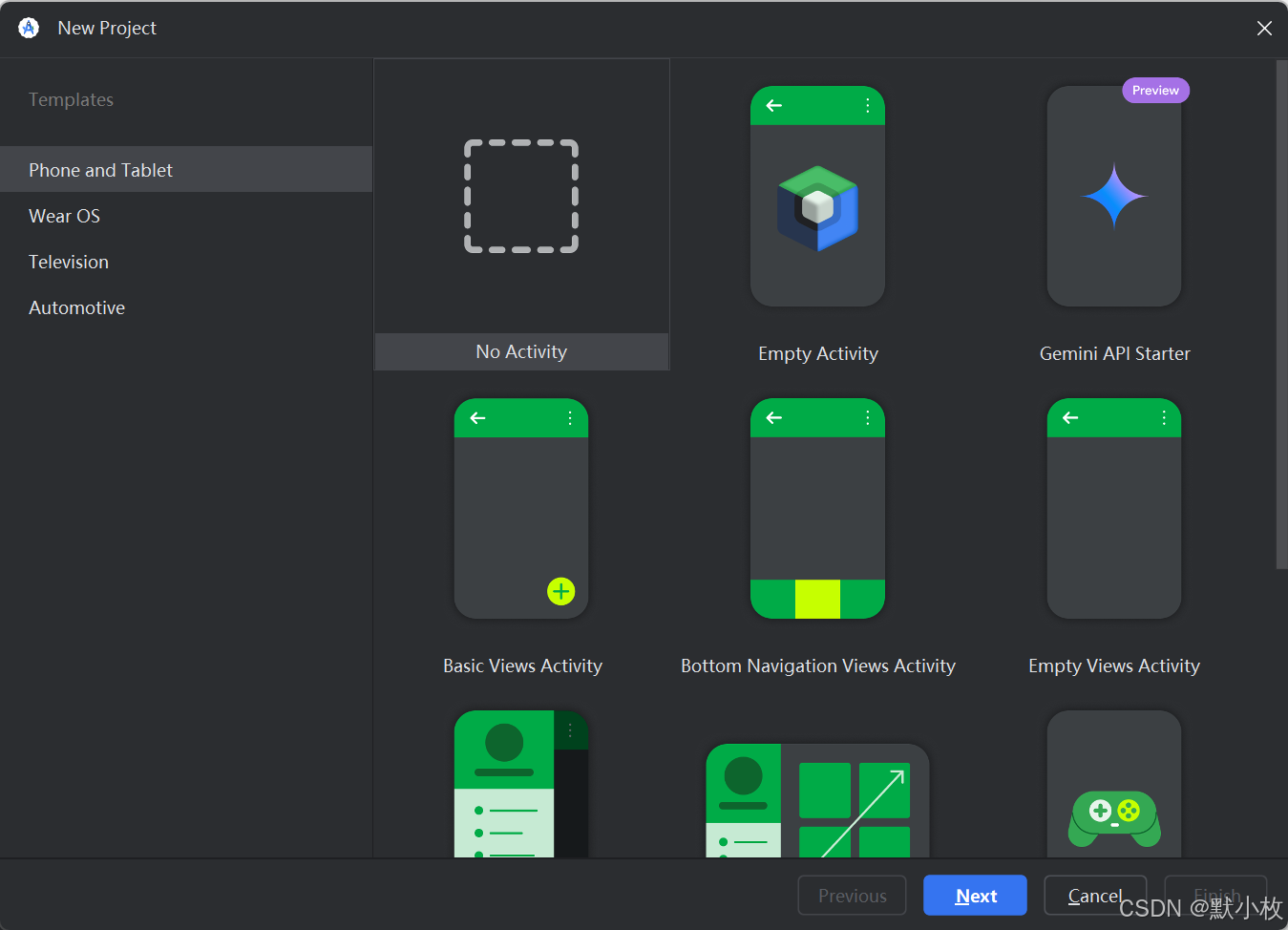Image resolution: width=1288 pixels, height=930 pixels.
Task: Close the New Project dialog
Action: pos(1264,29)
